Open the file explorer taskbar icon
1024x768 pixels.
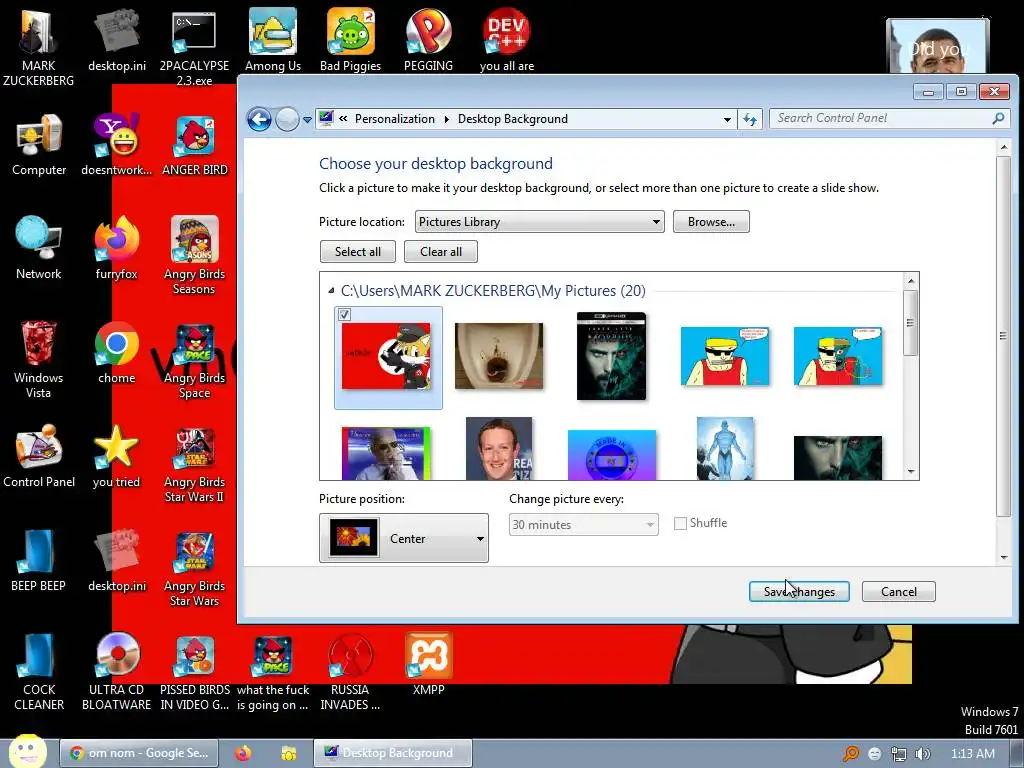coord(289,754)
